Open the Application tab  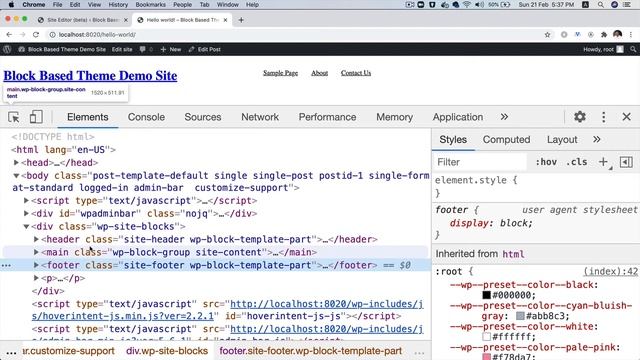(x=458, y=117)
